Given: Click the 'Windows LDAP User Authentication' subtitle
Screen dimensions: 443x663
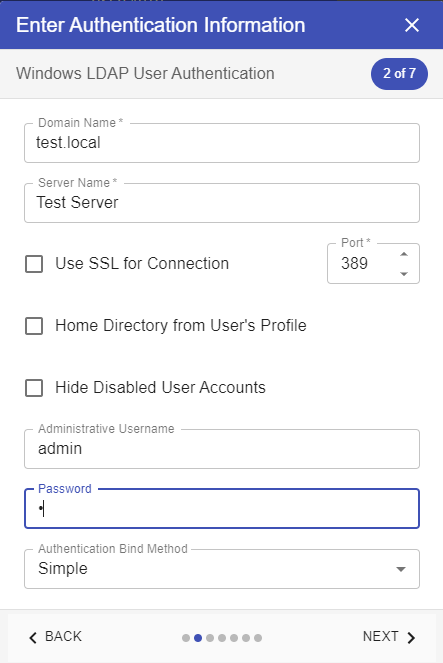Looking at the screenshot, I should point(145,74).
